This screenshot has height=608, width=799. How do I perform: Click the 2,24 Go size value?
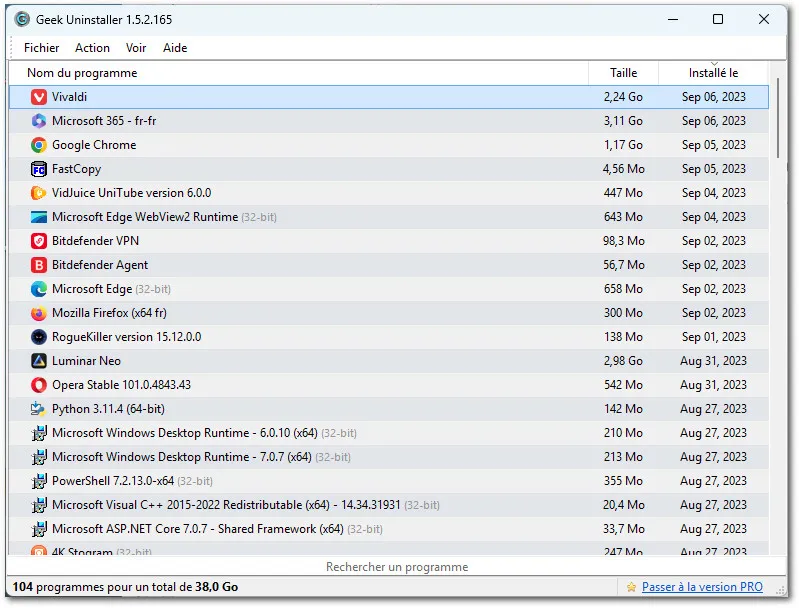pos(623,97)
